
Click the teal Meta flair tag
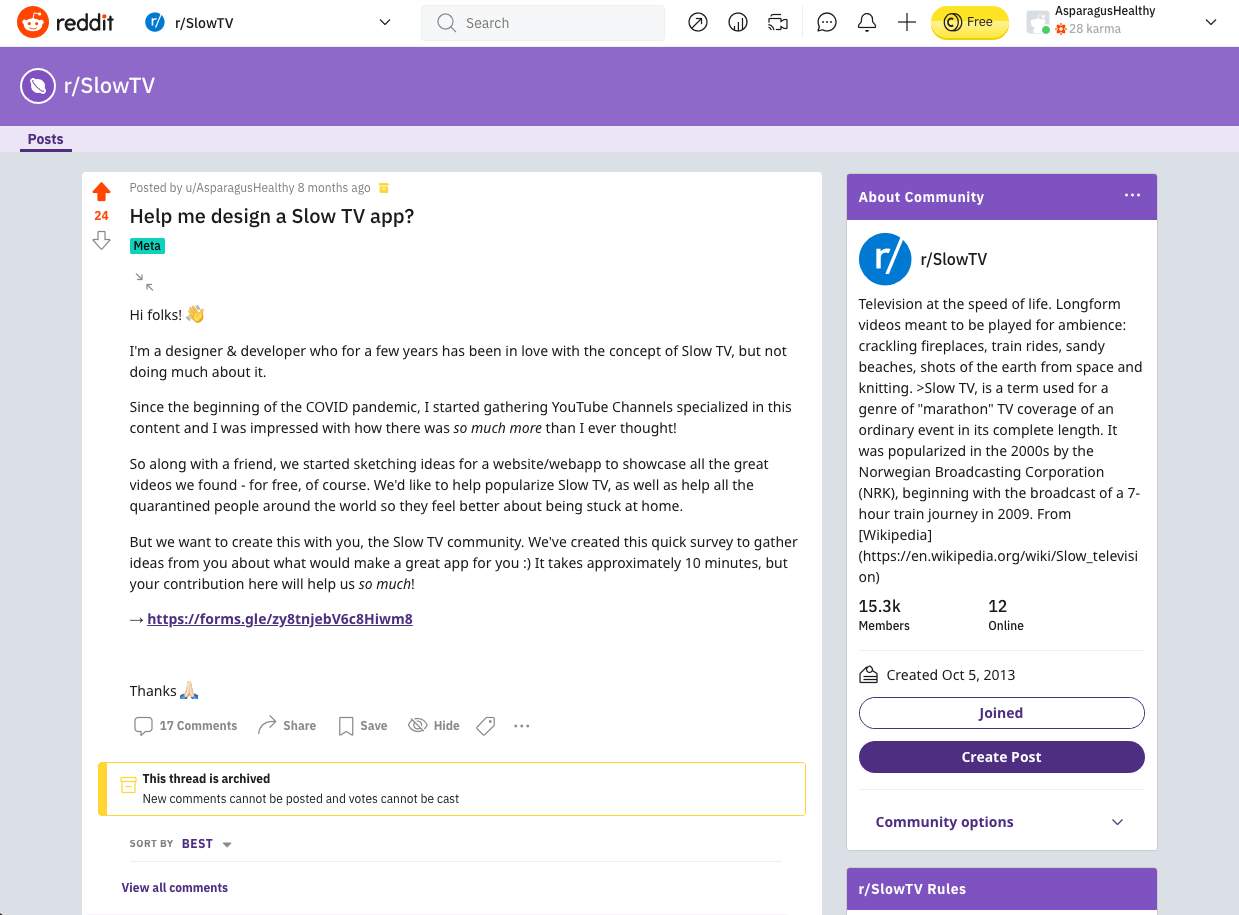click(147, 245)
